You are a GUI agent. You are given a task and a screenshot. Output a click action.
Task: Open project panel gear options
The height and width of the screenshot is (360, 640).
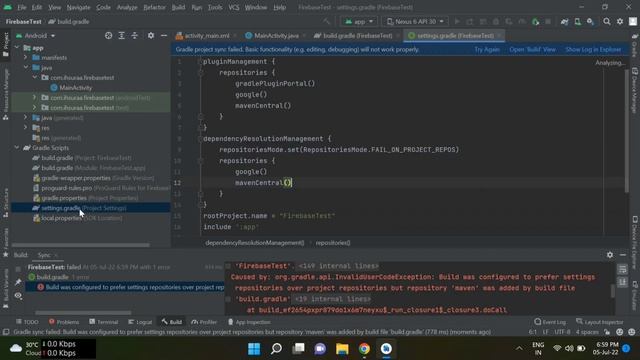151,36
